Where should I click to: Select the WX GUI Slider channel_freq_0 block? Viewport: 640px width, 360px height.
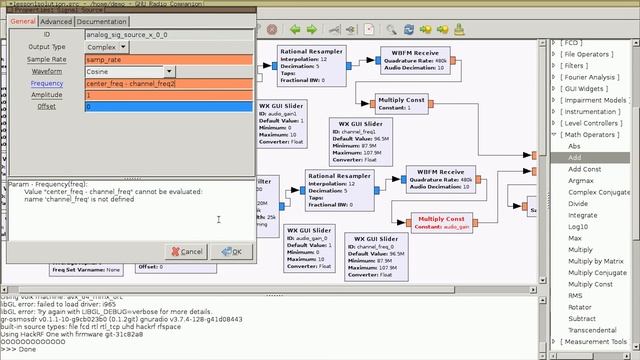376,257
